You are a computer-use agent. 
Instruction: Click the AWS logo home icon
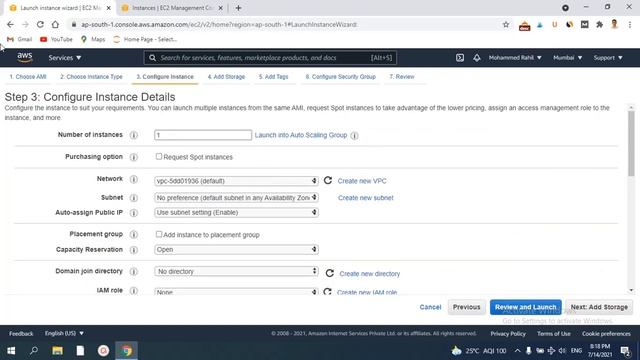(x=25, y=58)
